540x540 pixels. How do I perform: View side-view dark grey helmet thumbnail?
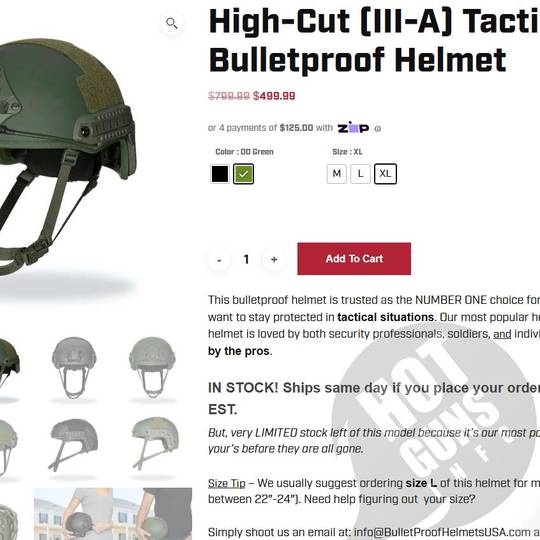point(73,446)
